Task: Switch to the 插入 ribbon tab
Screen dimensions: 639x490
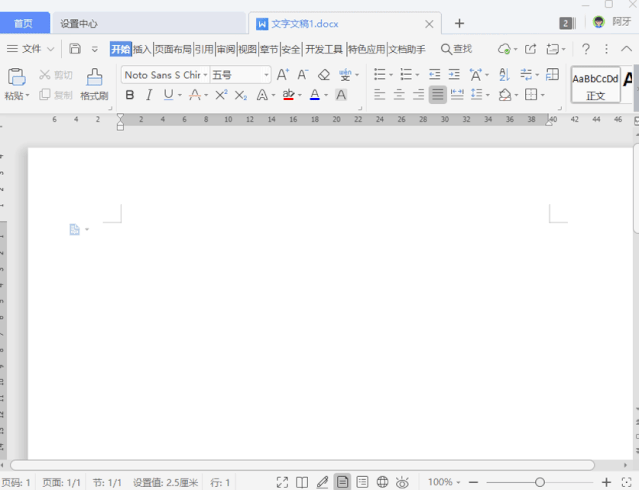Action: (x=142, y=48)
